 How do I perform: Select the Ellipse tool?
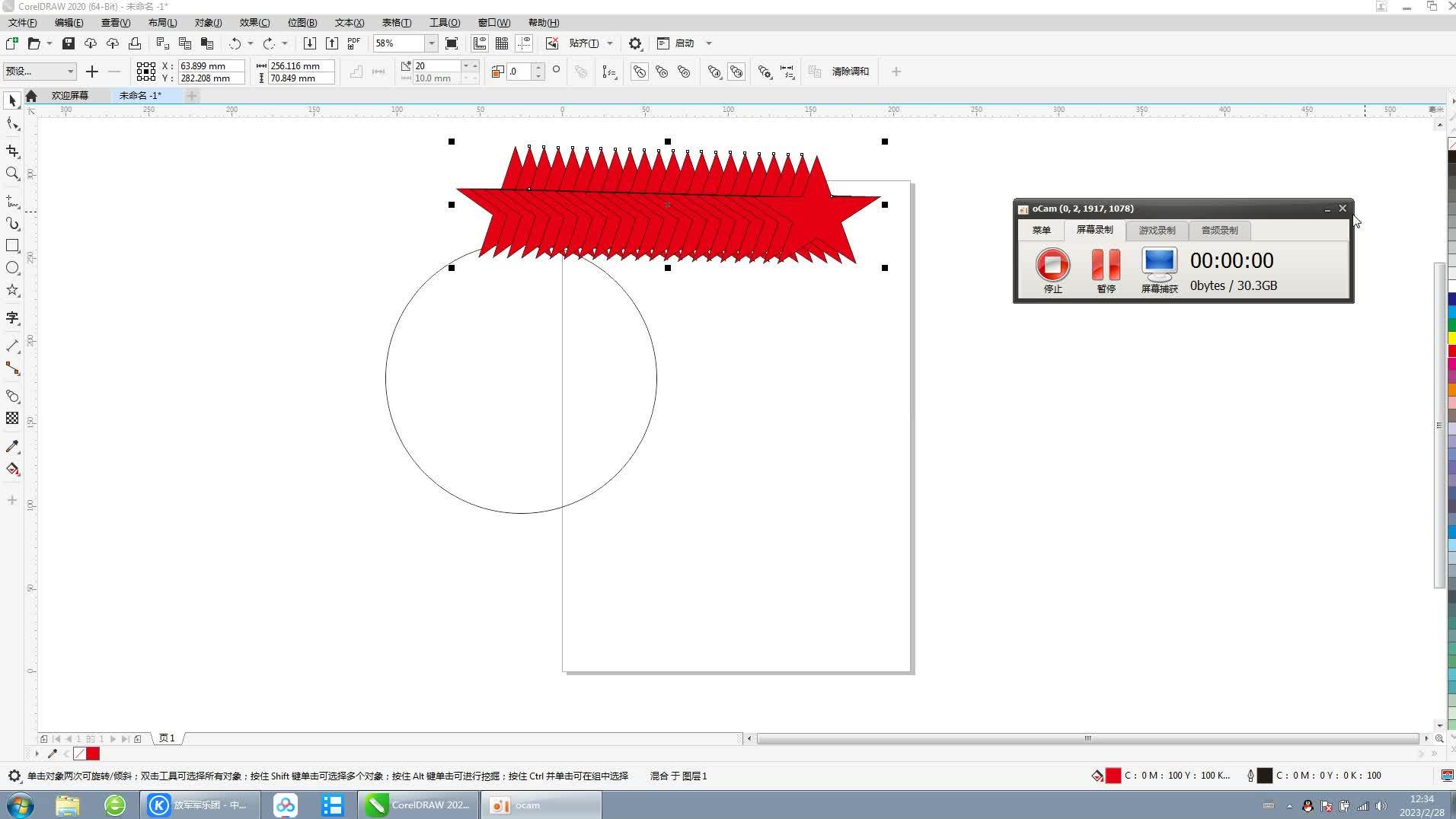(x=12, y=268)
